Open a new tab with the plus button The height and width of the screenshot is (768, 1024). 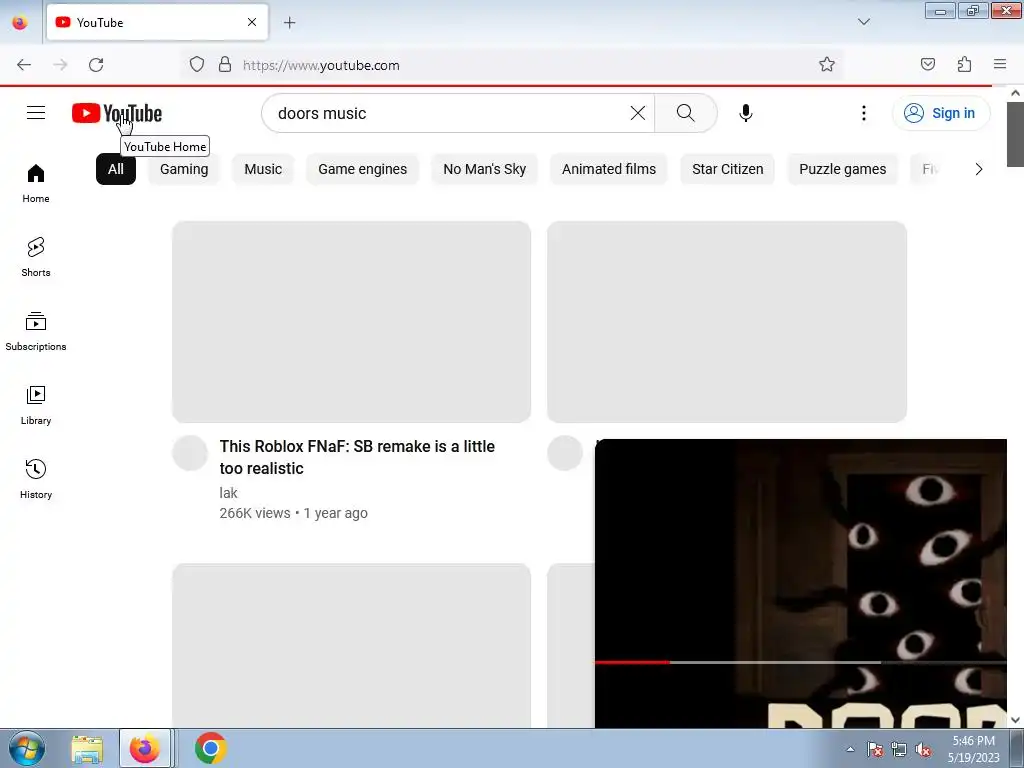289,23
